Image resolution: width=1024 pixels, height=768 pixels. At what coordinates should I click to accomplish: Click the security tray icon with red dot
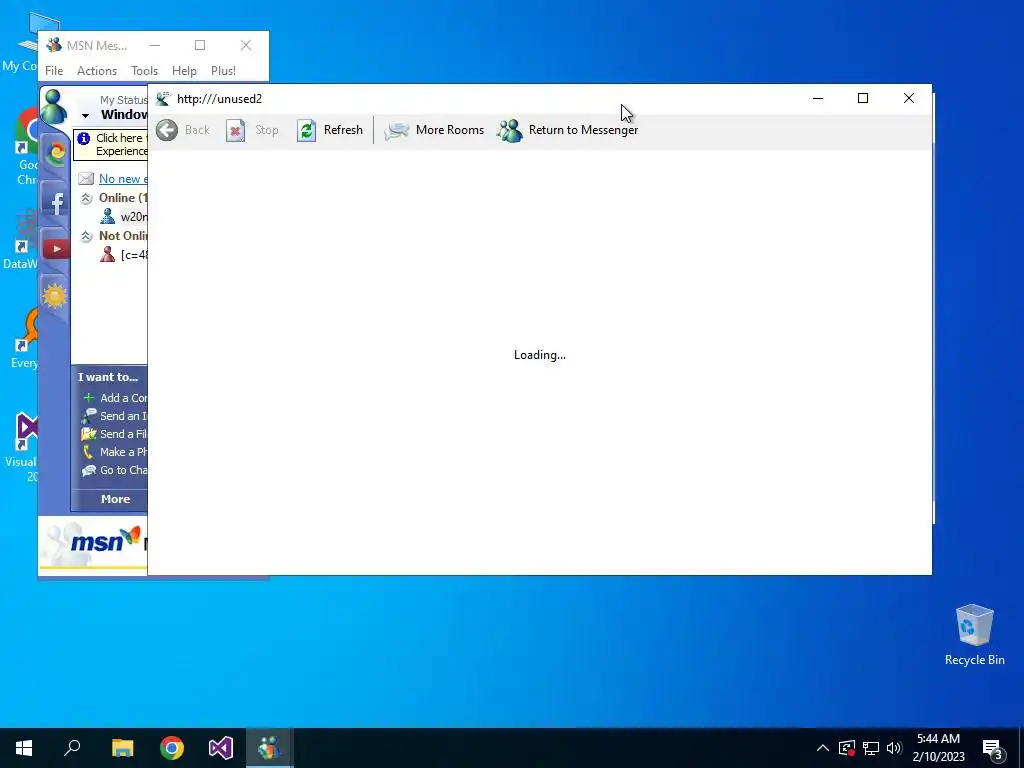847,748
